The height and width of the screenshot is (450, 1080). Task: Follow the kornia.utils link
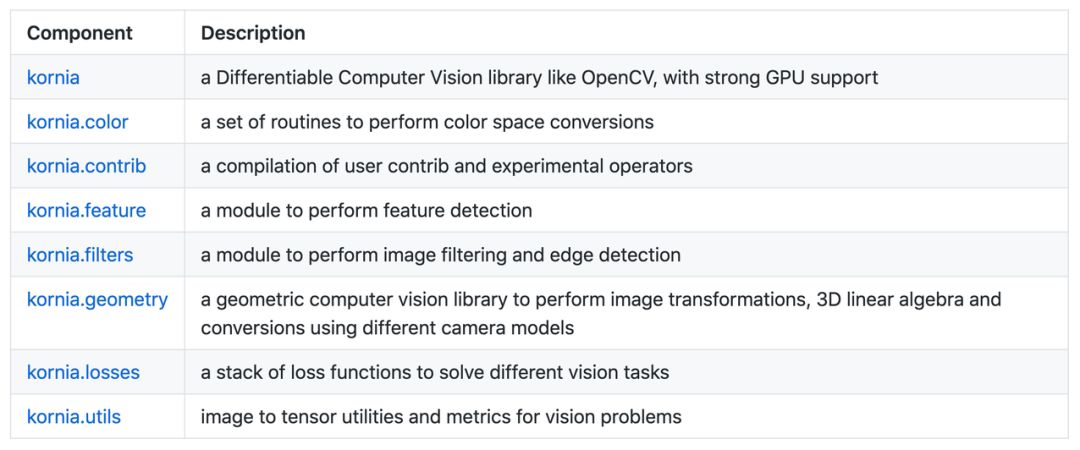click(x=74, y=417)
